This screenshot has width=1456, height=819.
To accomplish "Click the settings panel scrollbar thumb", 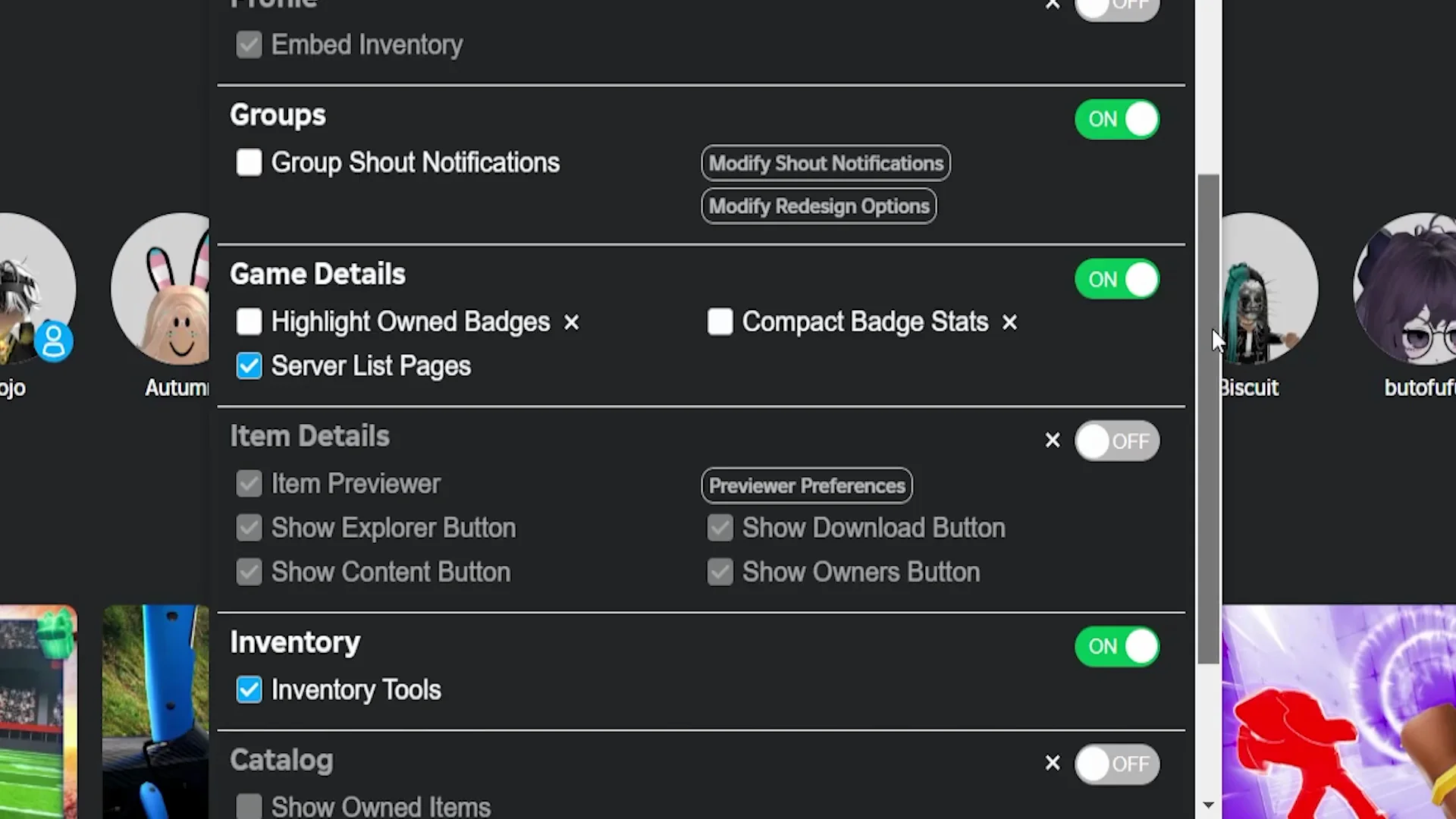I will pyautogui.click(x=1209, y=417).
